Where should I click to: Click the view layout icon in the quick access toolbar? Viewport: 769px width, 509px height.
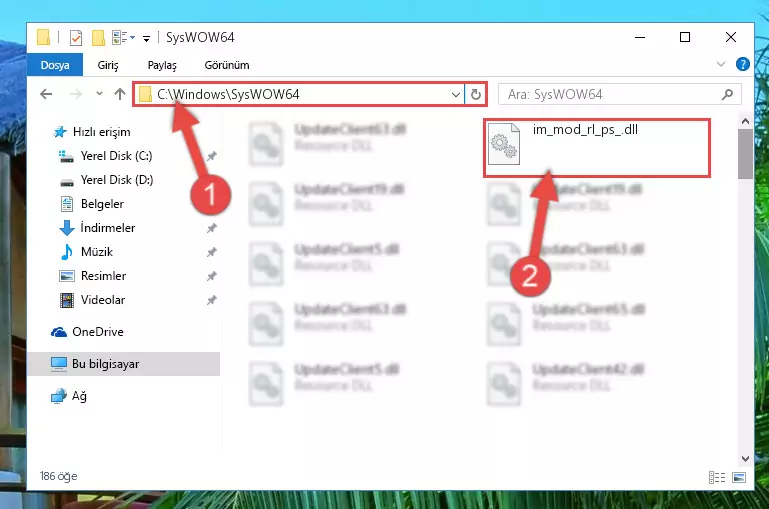tap(120, 38)
